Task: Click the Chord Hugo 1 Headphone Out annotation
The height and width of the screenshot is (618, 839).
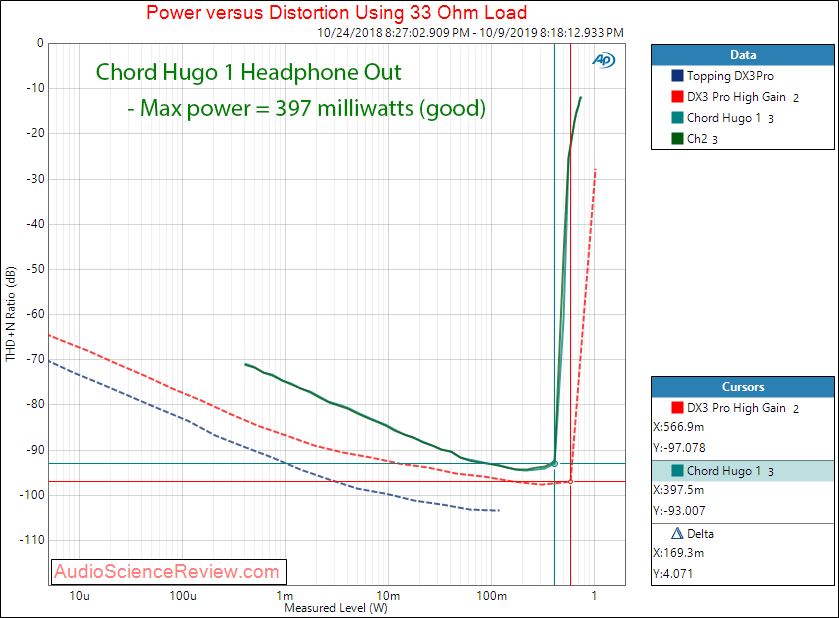Action: (x=248, y=72)
